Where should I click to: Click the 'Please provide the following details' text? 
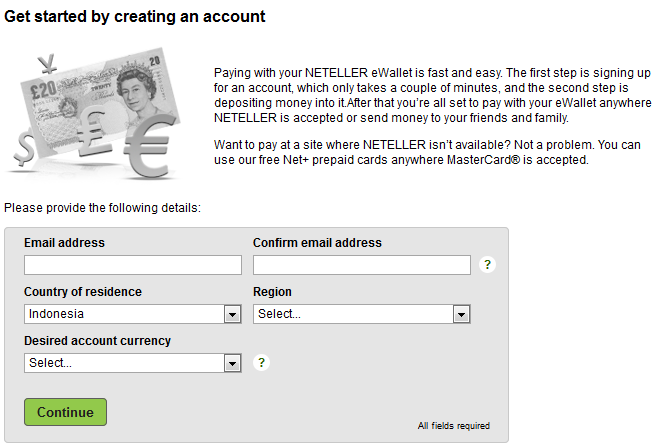(x=103, y=208)
